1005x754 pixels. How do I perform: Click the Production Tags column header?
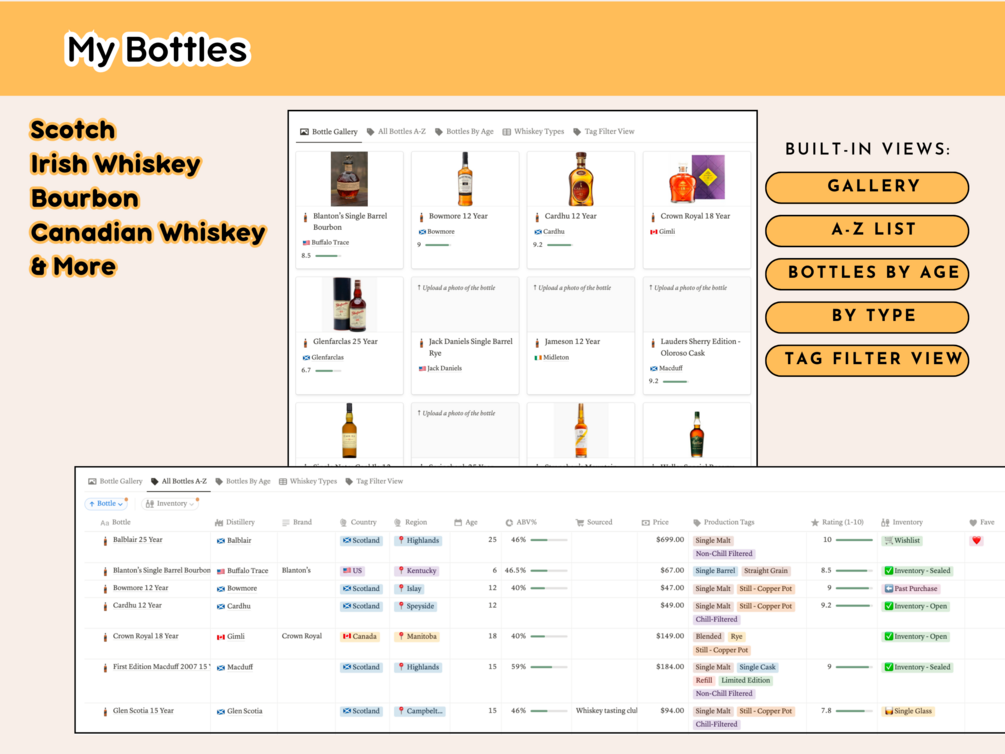[724, 523]
